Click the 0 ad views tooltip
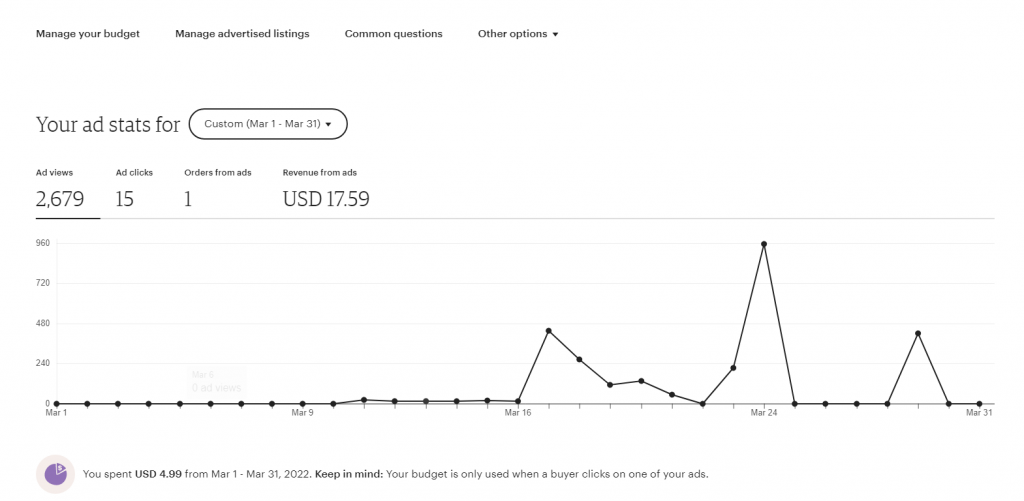This screenshot has width=1024, height=501. click(x=217, y=387)
